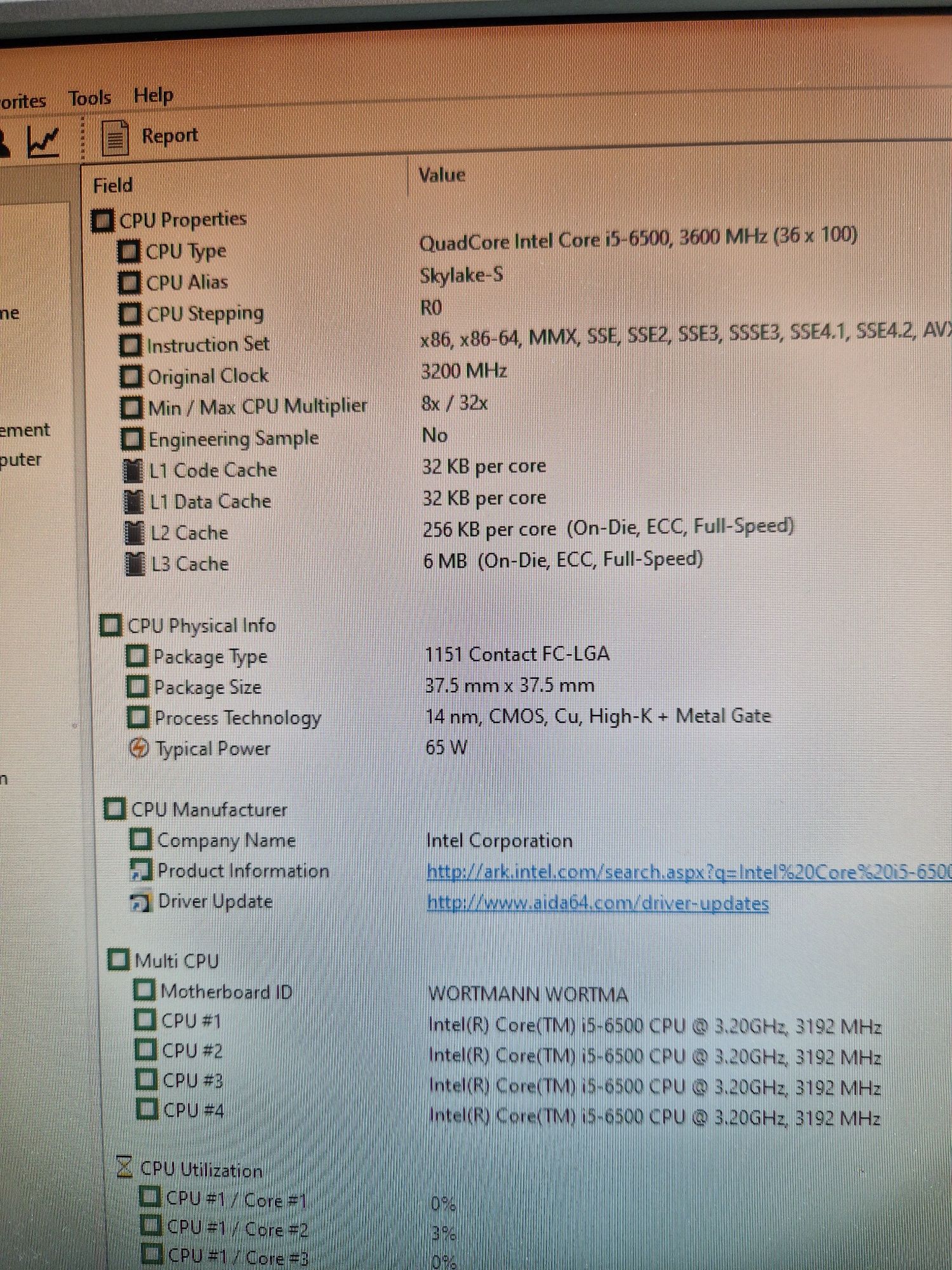952x1270 pixels.
Task: Click the CPU Properties section icon
Action: pyautogui.click(x=102, y=220)
